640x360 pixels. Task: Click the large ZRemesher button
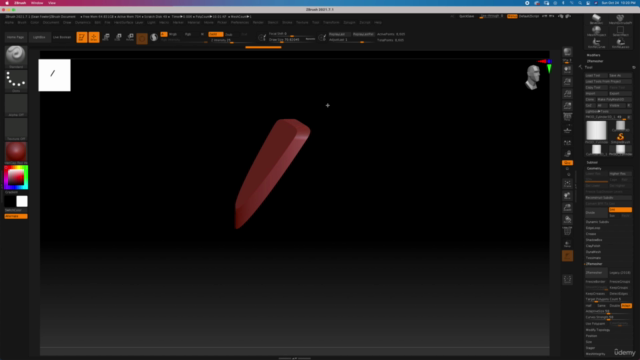(x=596, y=273)
